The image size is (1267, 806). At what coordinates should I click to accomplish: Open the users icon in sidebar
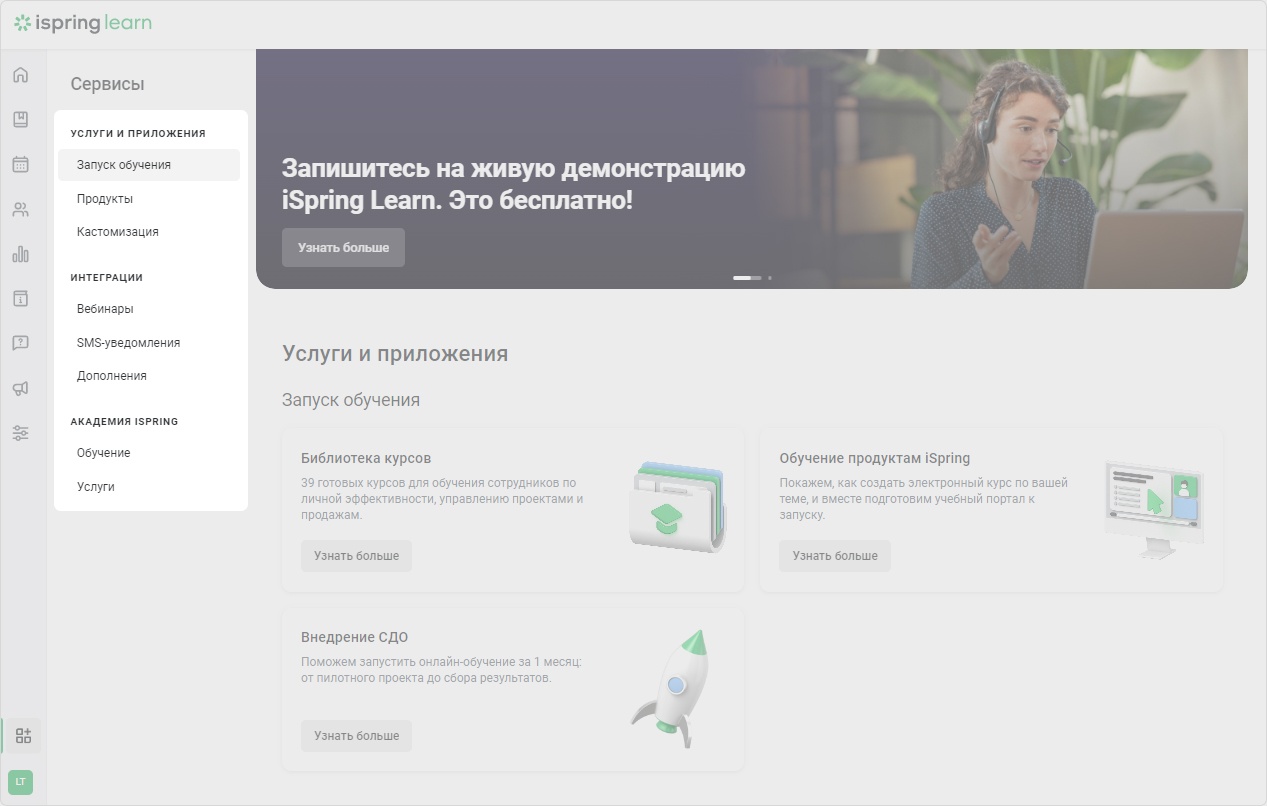20,210
